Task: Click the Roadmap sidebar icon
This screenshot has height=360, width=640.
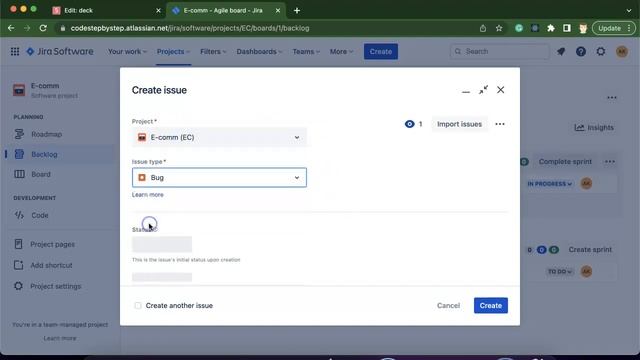Action: tap(19, 134)
